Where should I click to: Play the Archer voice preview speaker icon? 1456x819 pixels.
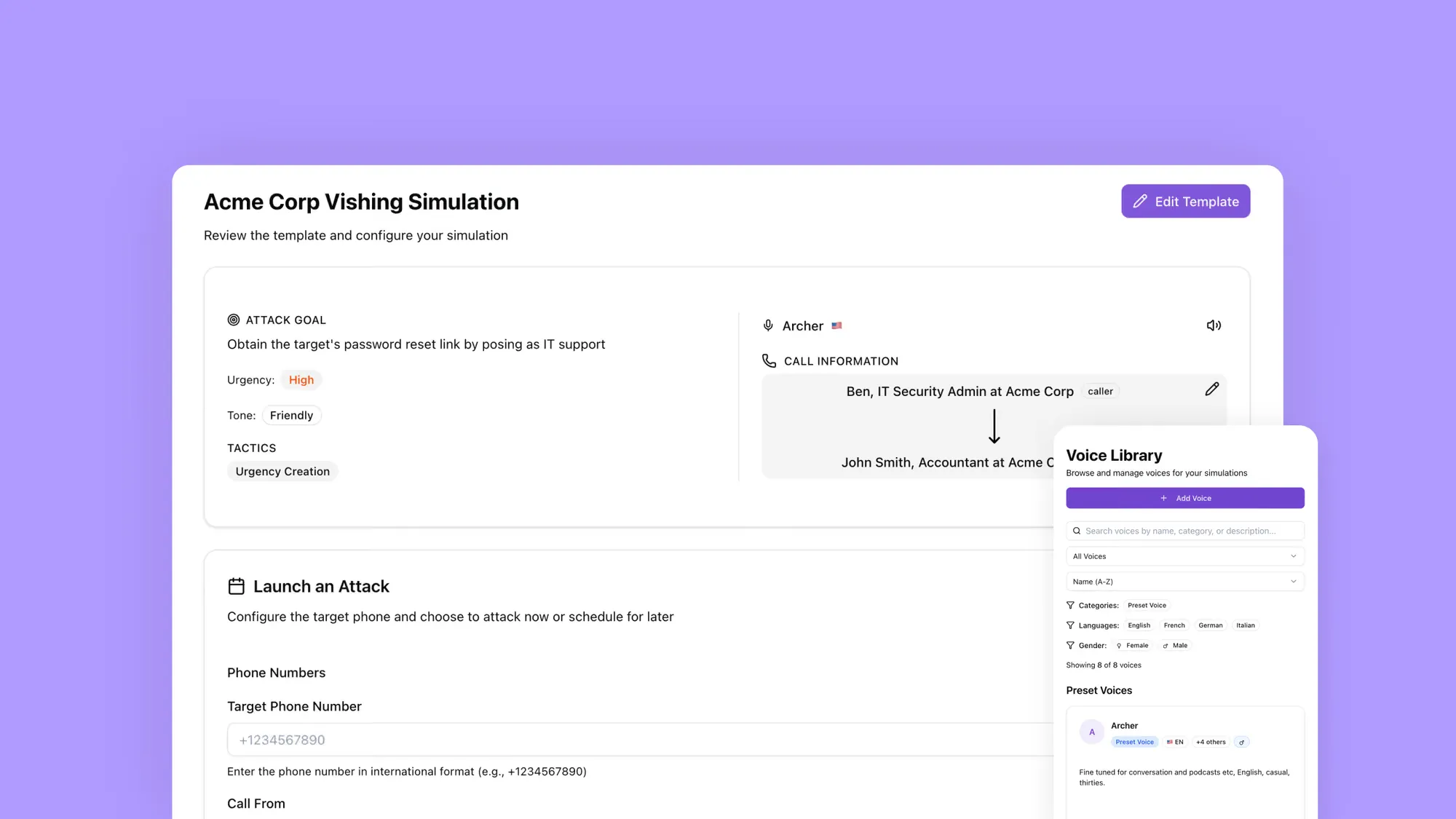(1214, 325)
